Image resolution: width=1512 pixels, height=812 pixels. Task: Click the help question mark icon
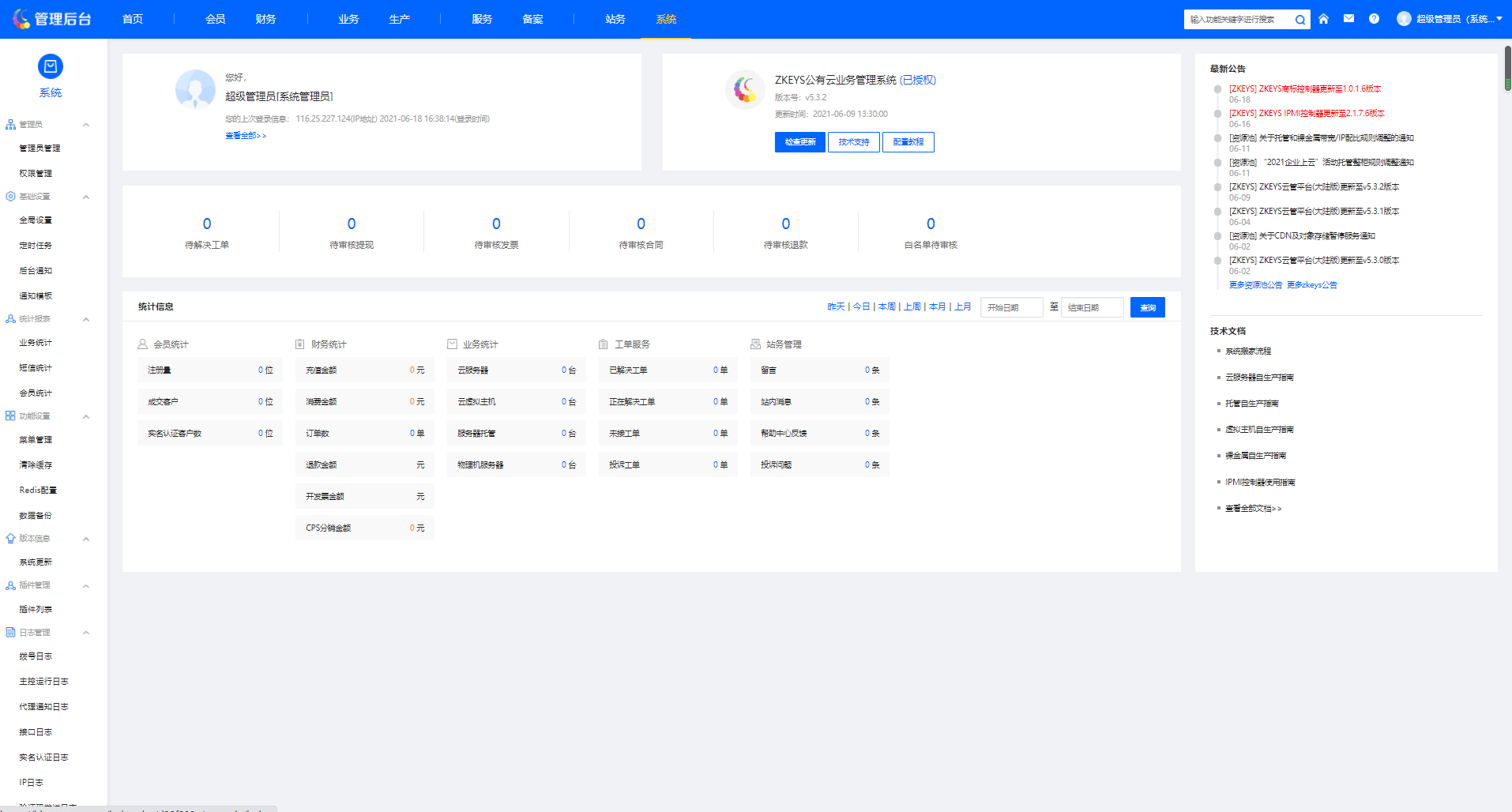point(1374,19)
